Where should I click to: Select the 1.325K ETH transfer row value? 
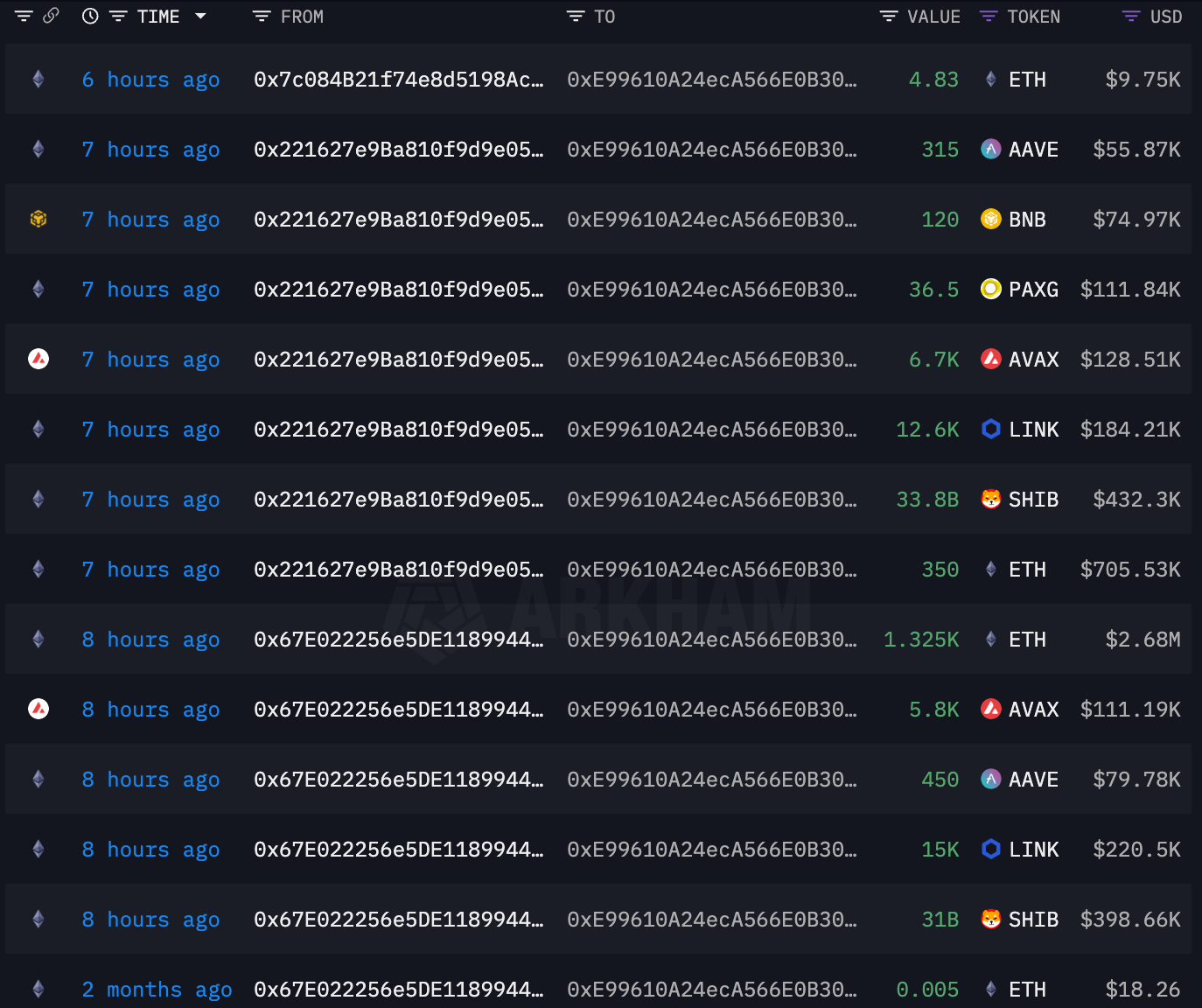point(921,640)
